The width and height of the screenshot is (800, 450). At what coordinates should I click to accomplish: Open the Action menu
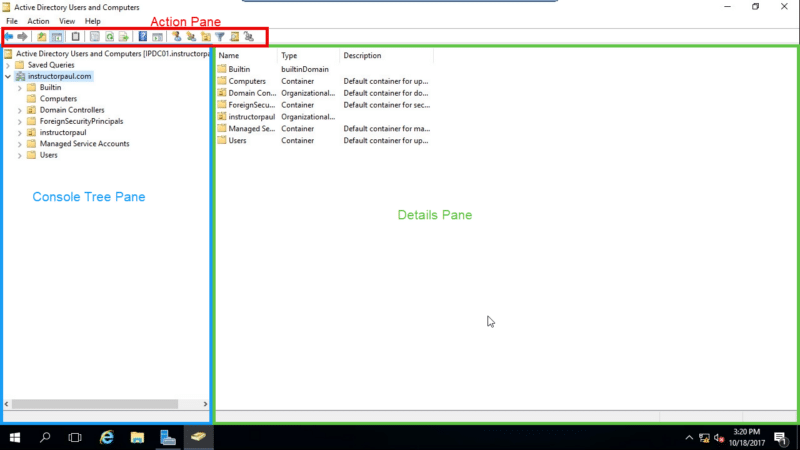(38, 21)
